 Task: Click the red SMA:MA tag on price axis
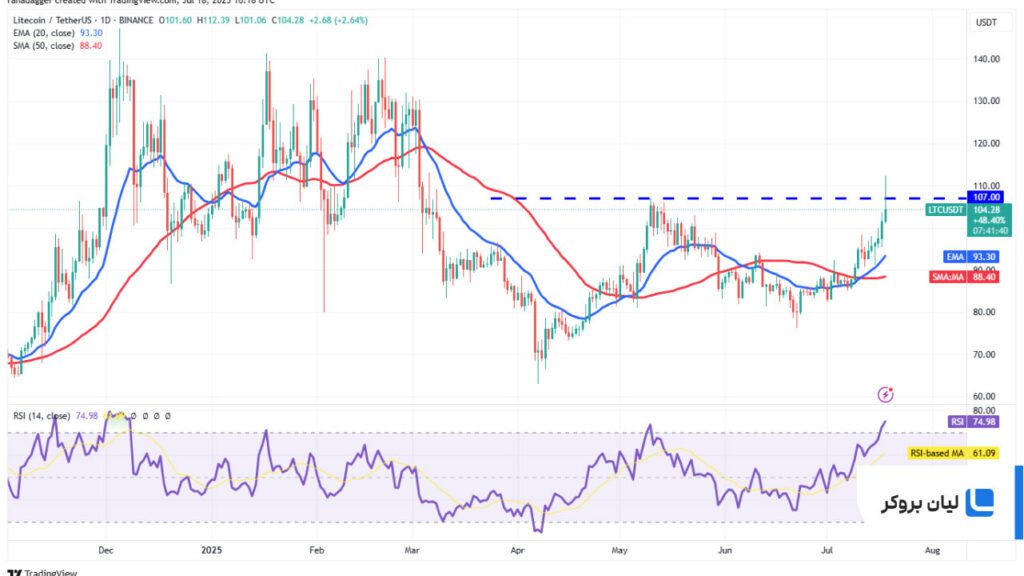click(x=948, y=277)
